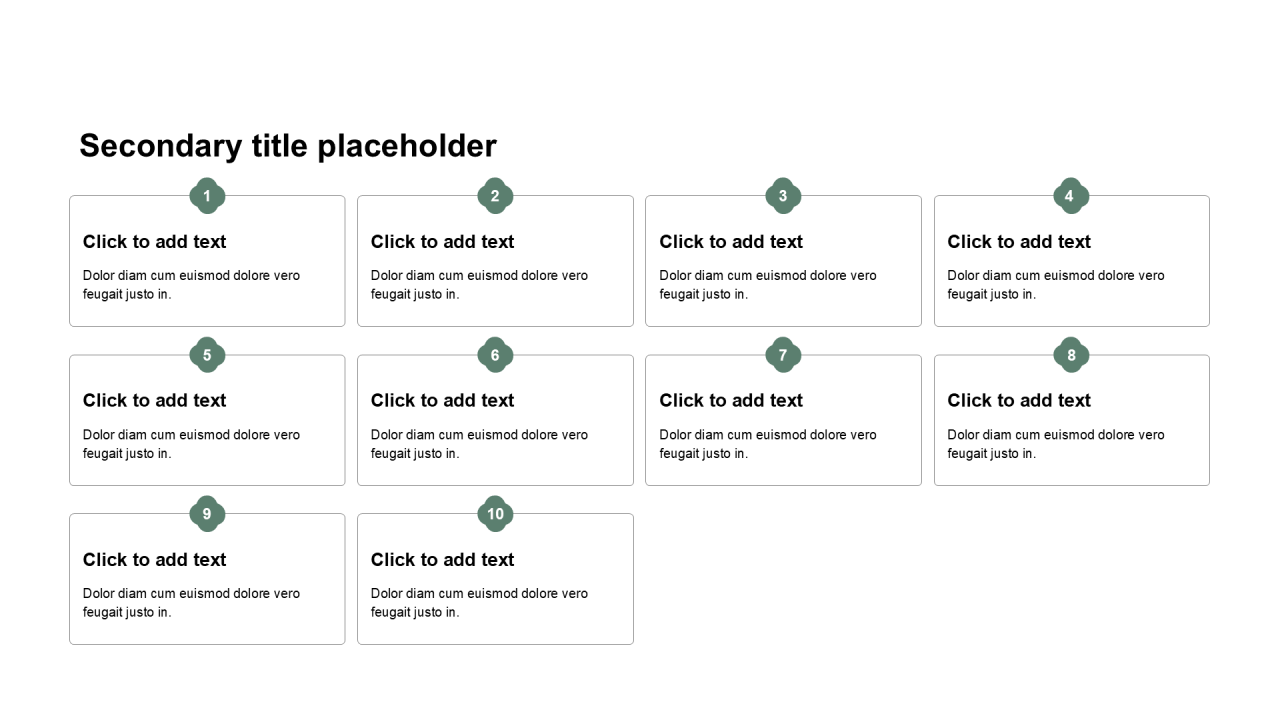Click the number 1 badge icon
Viewport: 1280px width, 720px height.
(207, 196)
